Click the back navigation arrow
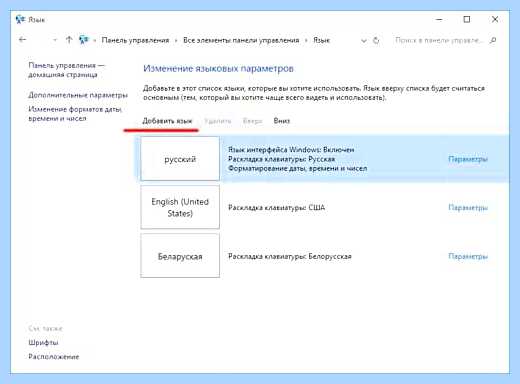 click(x=23, y=40)
